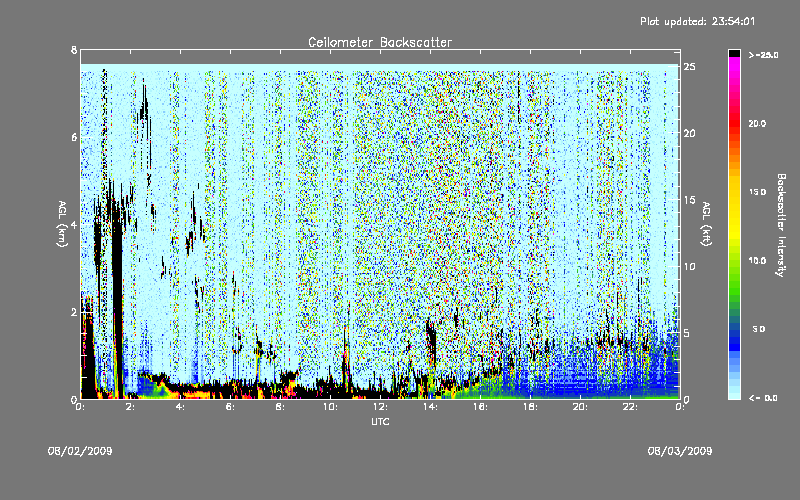Click the black top of the colorbar
Screen dimensions: 800x500
pyautogui.click(x=734, y=53)
